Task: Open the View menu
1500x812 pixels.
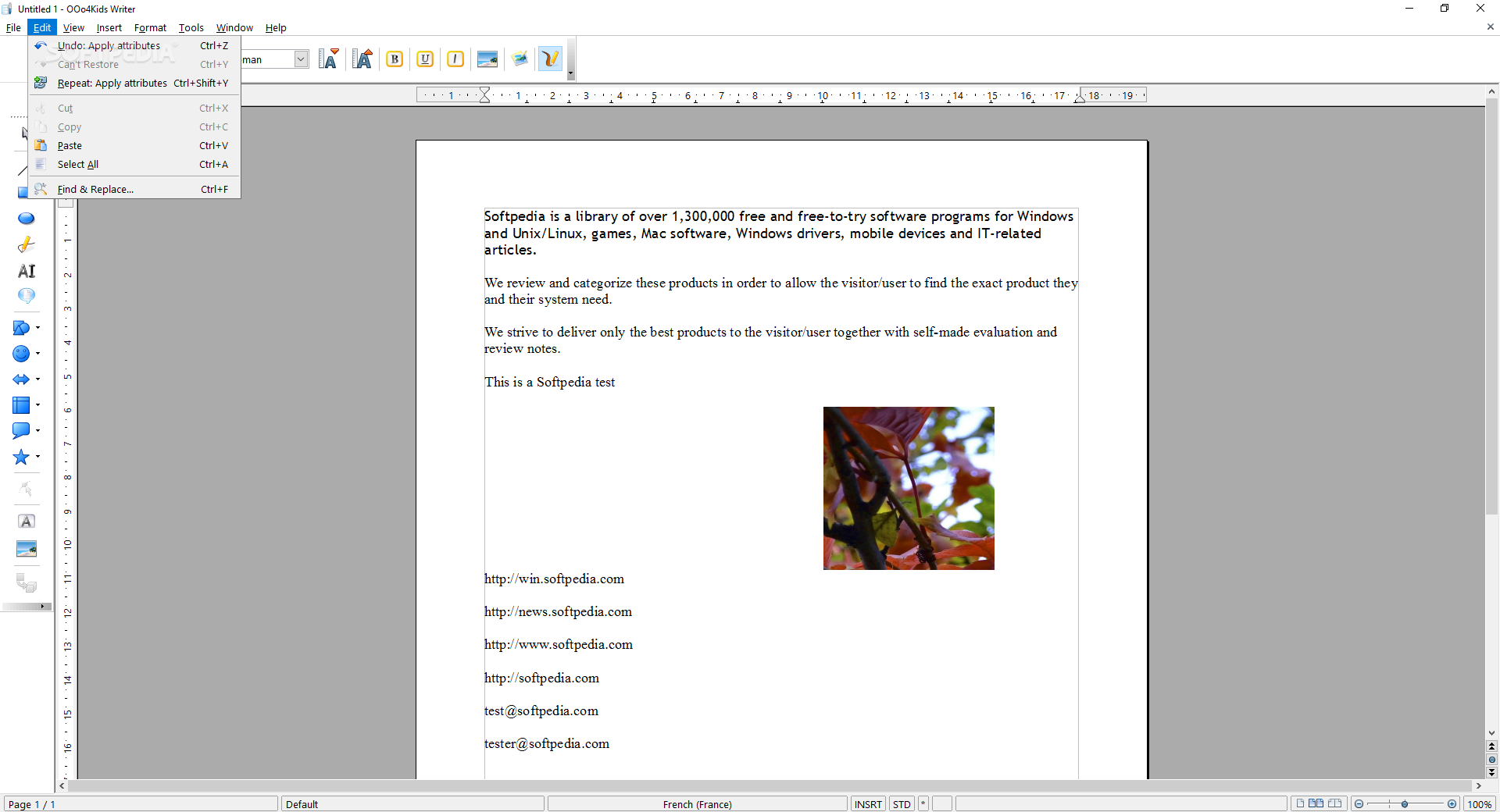Action: point(73,27)
